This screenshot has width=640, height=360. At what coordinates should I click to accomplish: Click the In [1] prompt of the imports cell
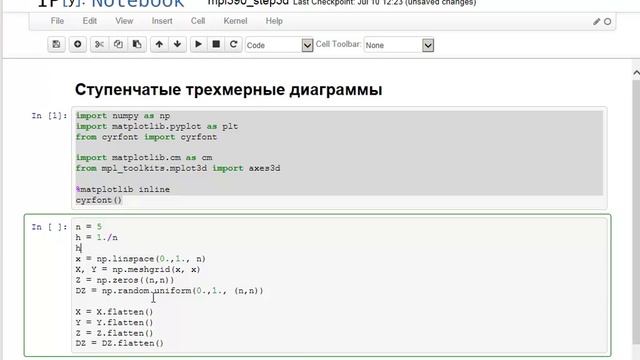(49, 116)
